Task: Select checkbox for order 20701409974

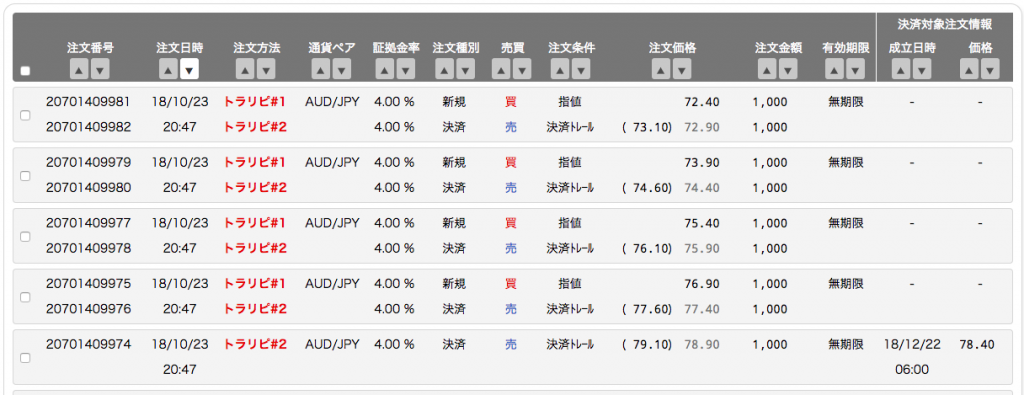Action: point(25,357)
